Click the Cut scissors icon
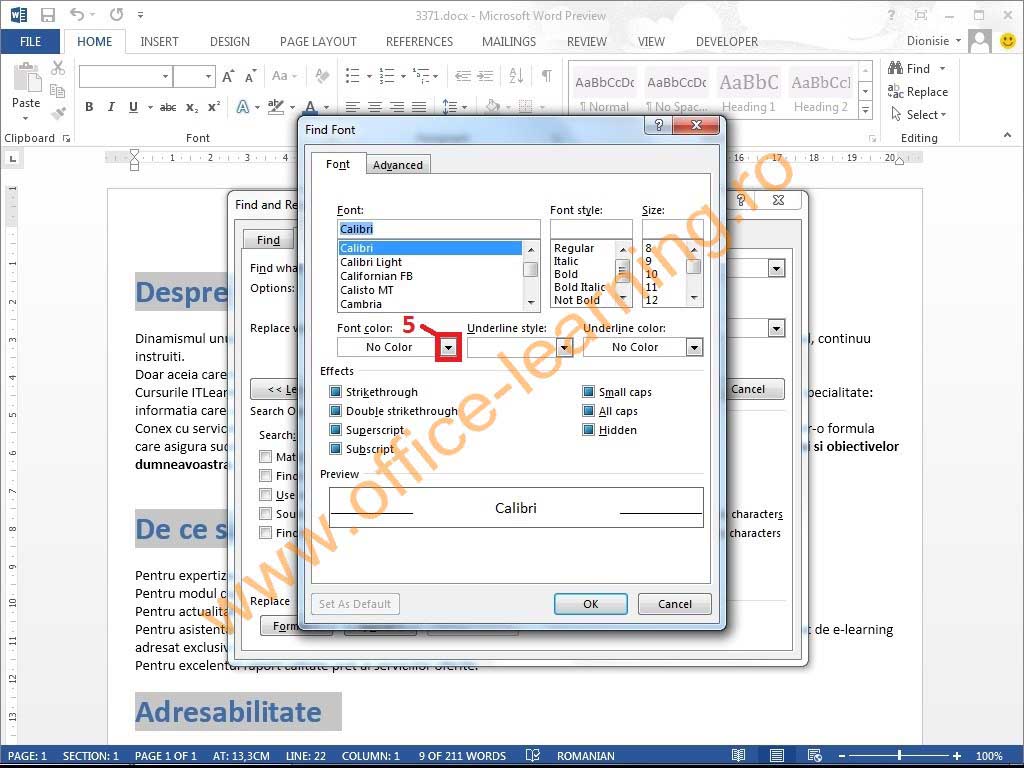 pos(58,67)
